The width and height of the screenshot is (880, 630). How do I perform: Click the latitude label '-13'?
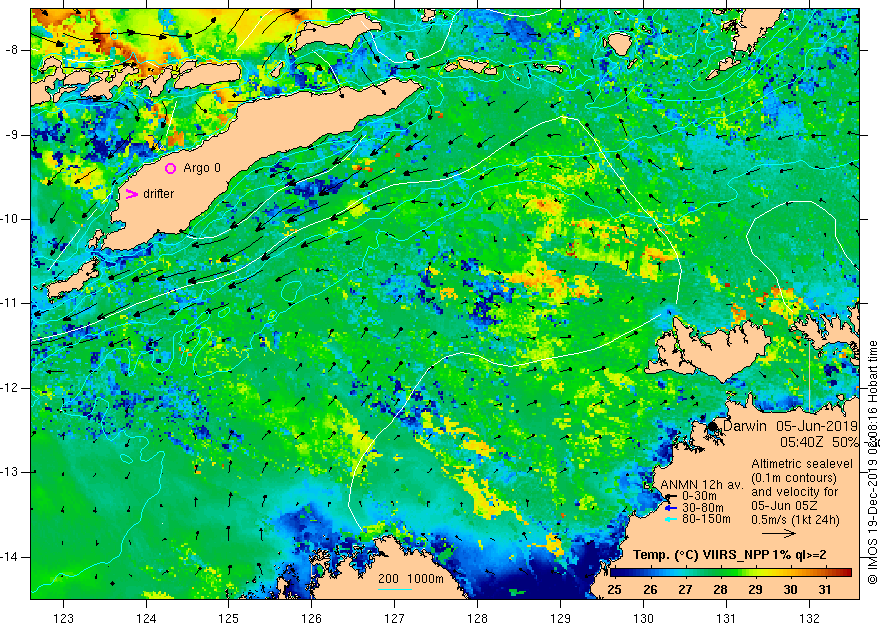pos(10,472)
